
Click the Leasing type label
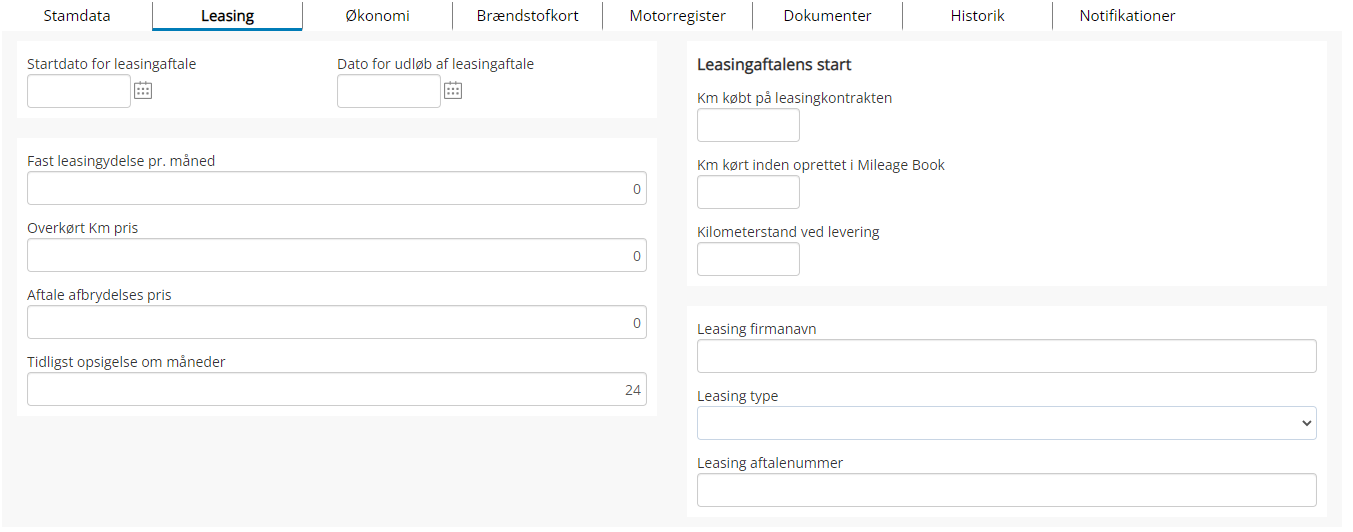tap(737, 396)
